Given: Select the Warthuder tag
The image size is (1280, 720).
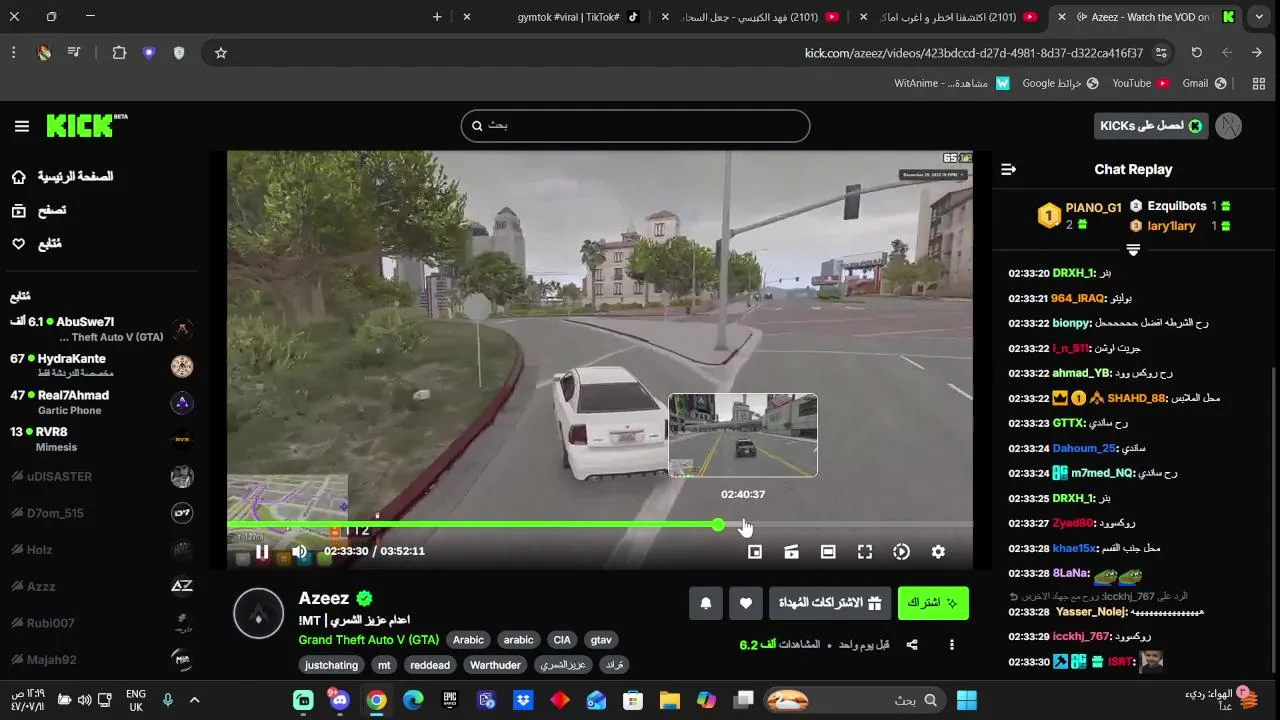Looking at the screenshot, I should [496, 665].
